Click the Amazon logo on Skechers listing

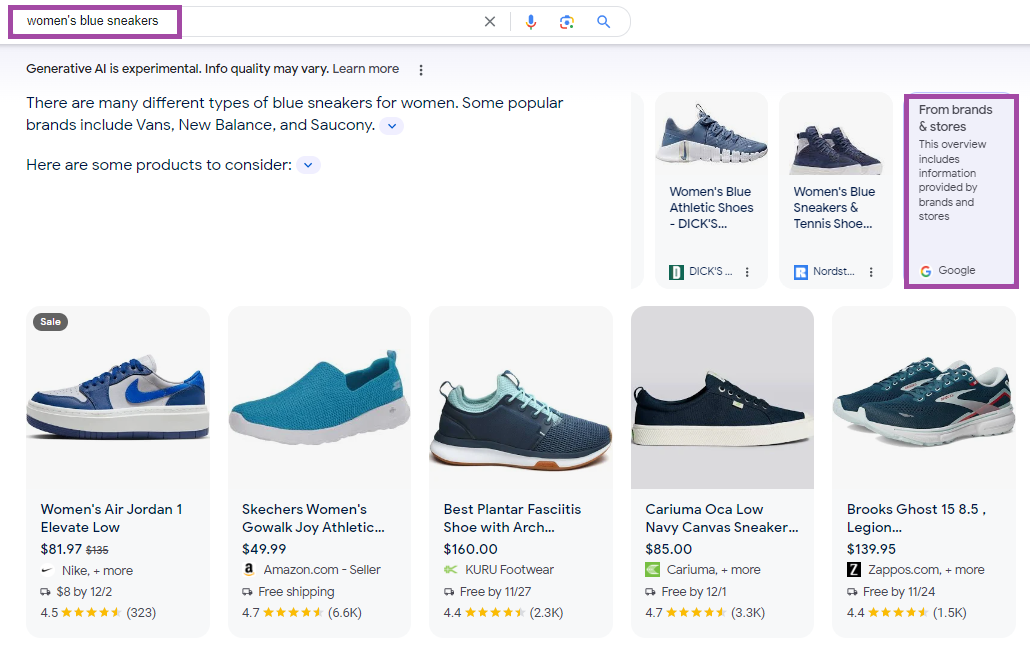click(x=249, y=569)
